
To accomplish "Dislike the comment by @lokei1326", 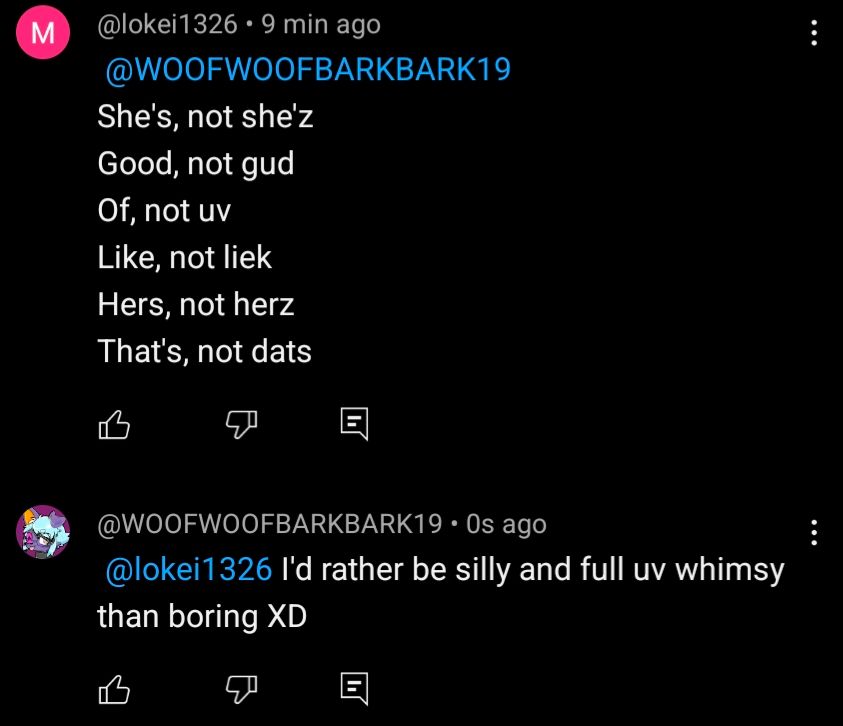I will 239,425.
